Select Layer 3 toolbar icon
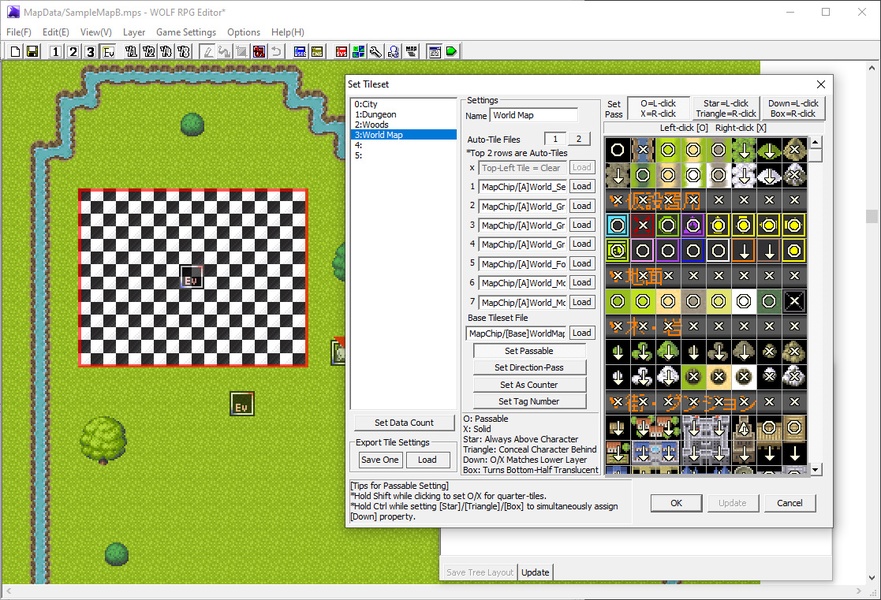The width and height of the screenshot is (881, 600). click(91, 51)
